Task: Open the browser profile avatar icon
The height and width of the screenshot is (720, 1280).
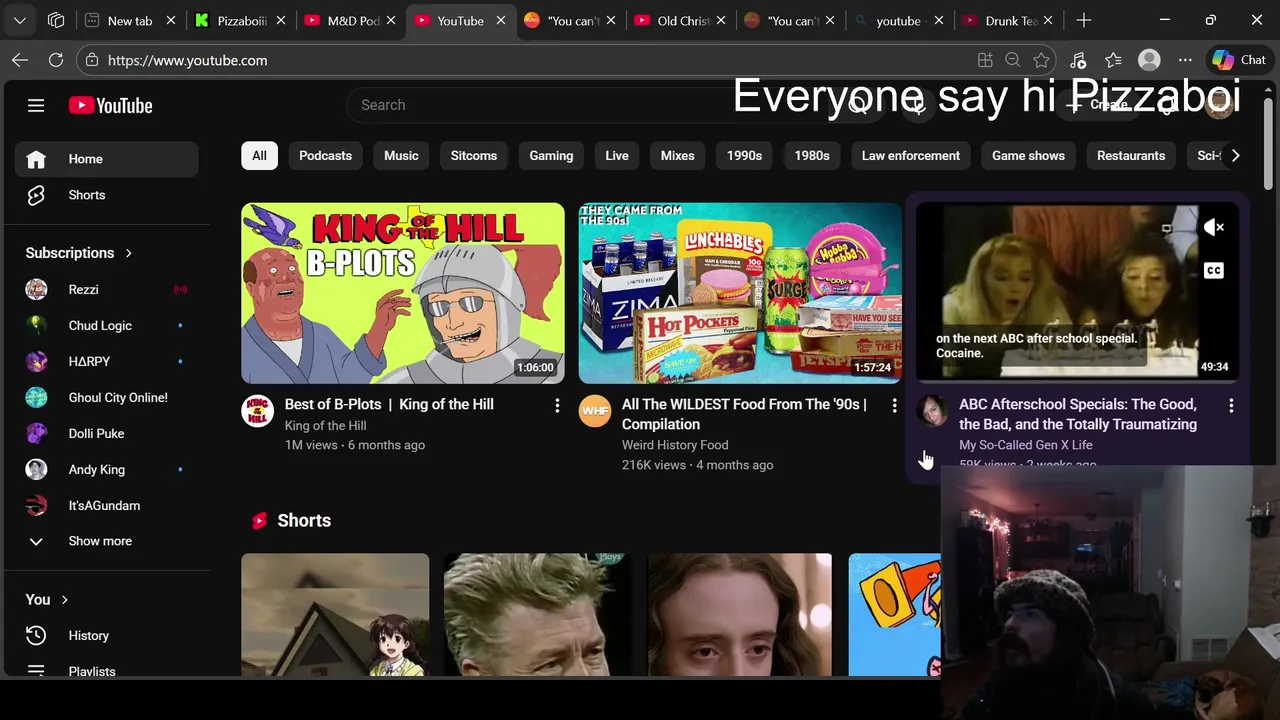Action: pyautogui.click(x=1149, y=60)
